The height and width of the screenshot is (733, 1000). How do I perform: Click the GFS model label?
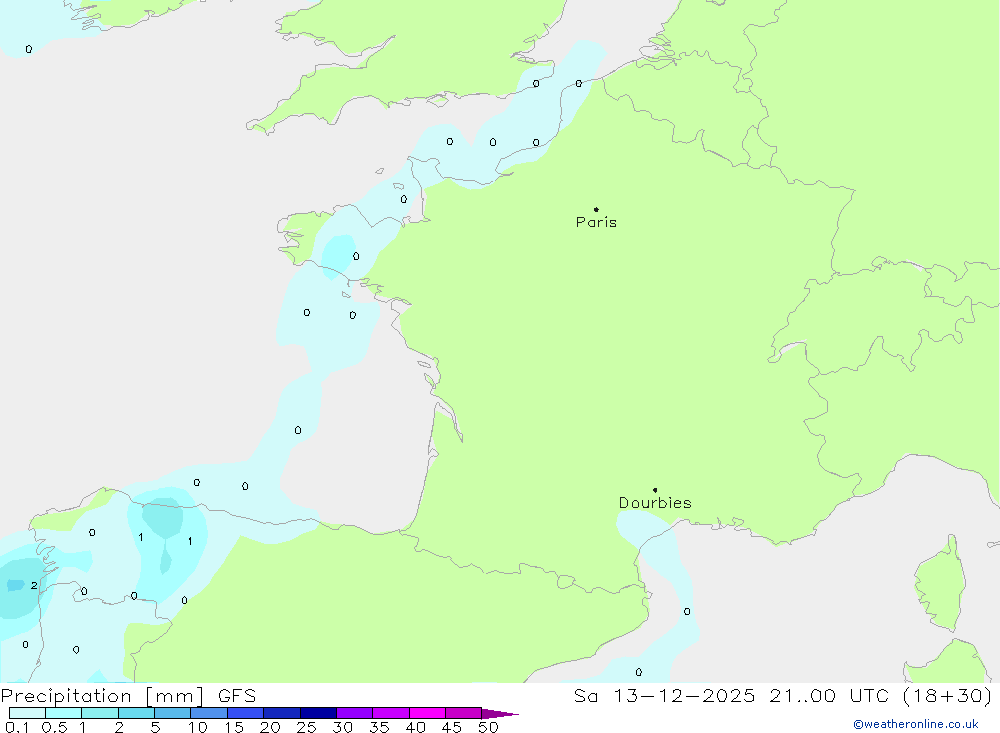(237, 696)
